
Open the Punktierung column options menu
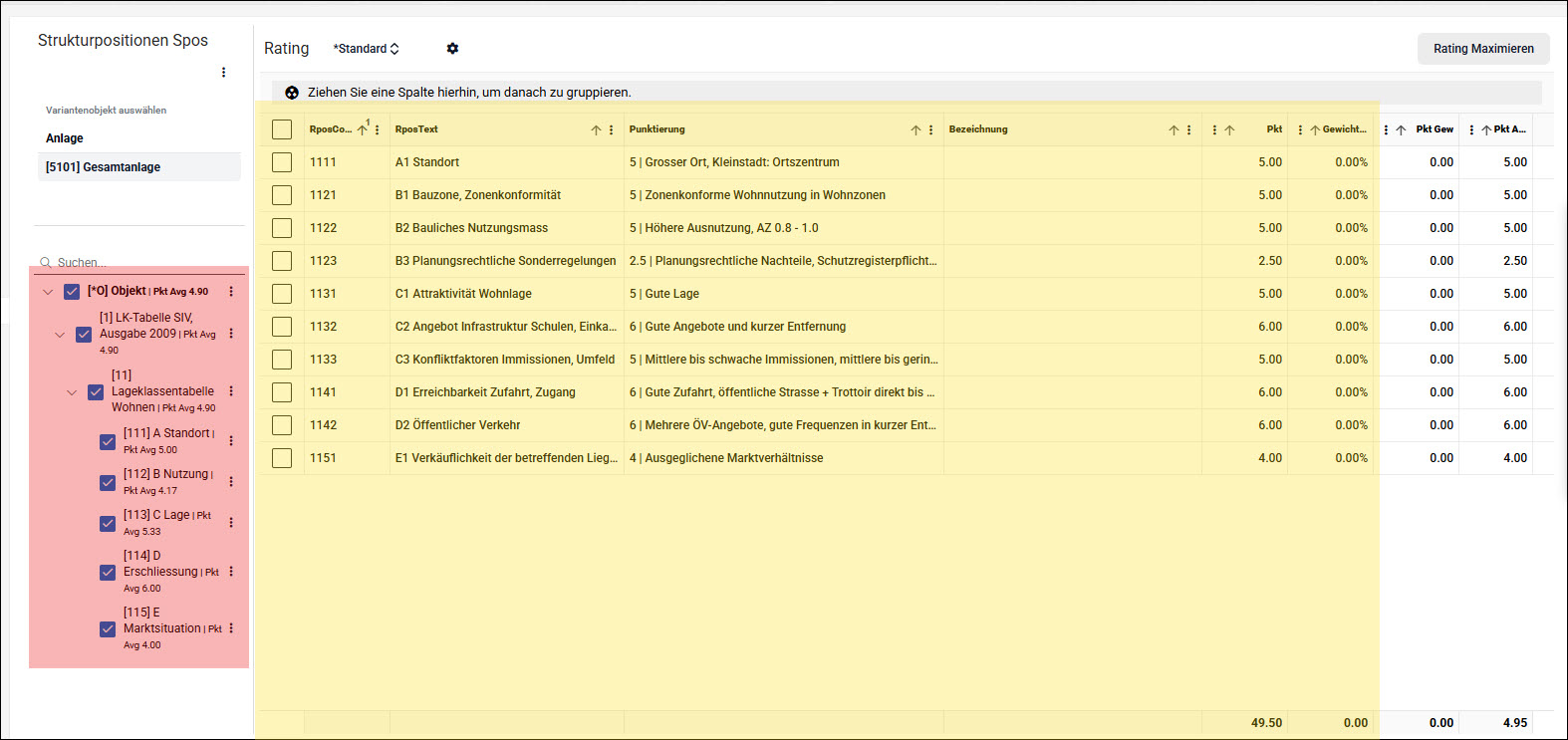click(931, 130)
